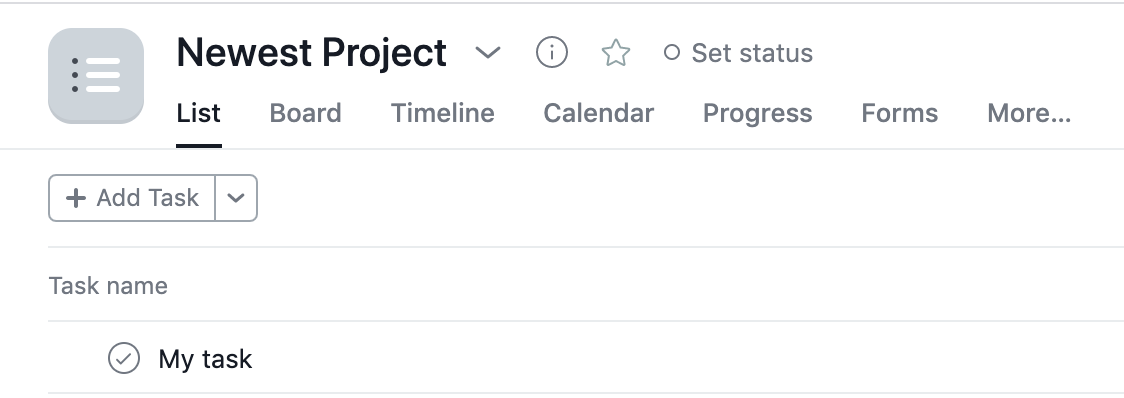Go to the Calendar tab
This screenshot has height=398, width=1124.
pyautogui.click(x=599, y=113)
